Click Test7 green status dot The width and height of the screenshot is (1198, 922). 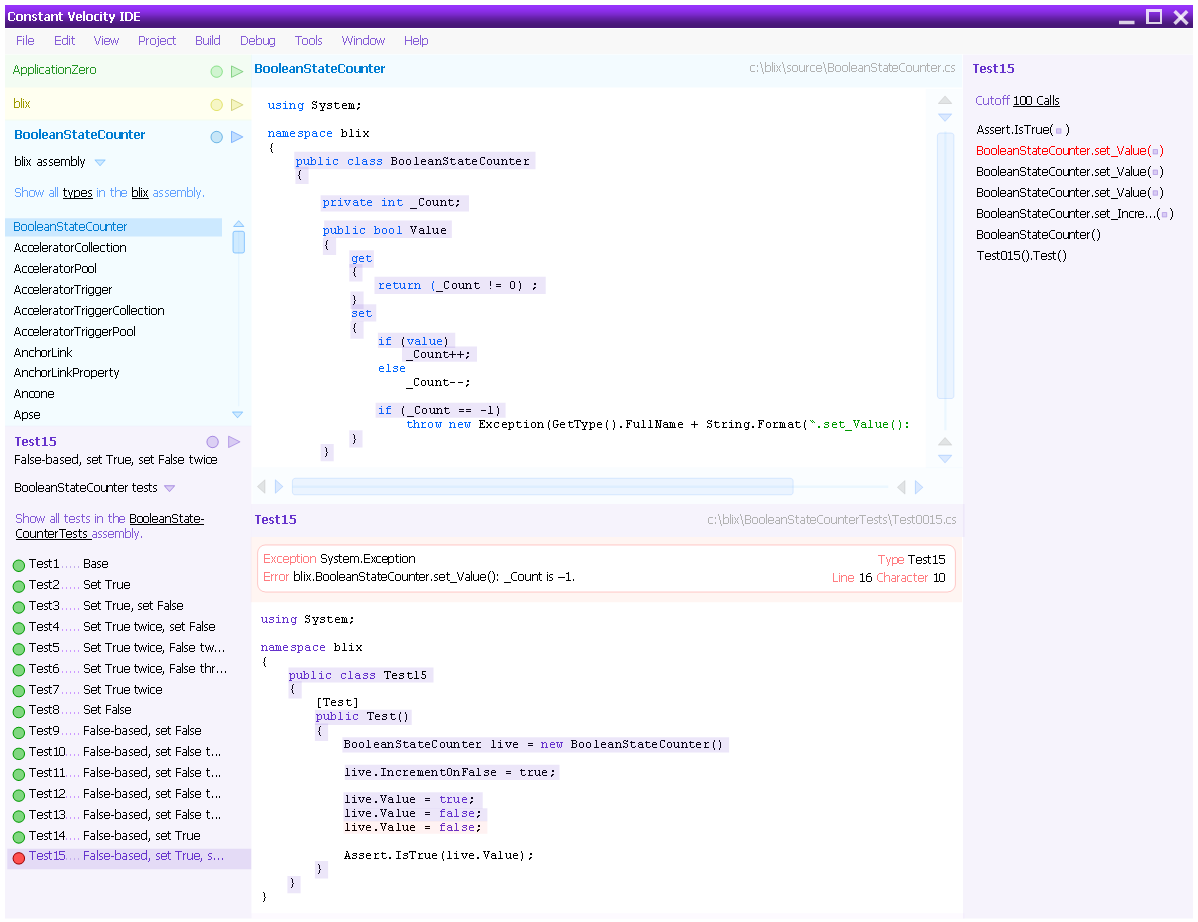tap(19, 691)
